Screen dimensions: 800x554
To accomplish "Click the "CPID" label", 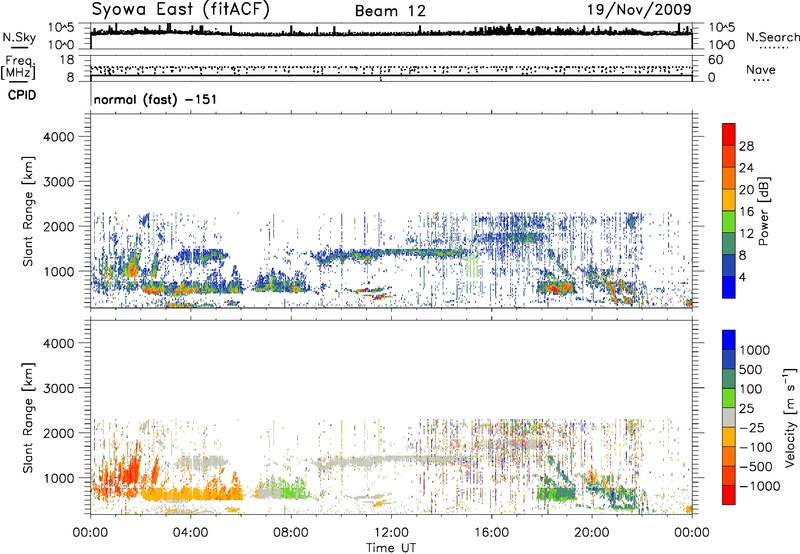I will [21, 95].
